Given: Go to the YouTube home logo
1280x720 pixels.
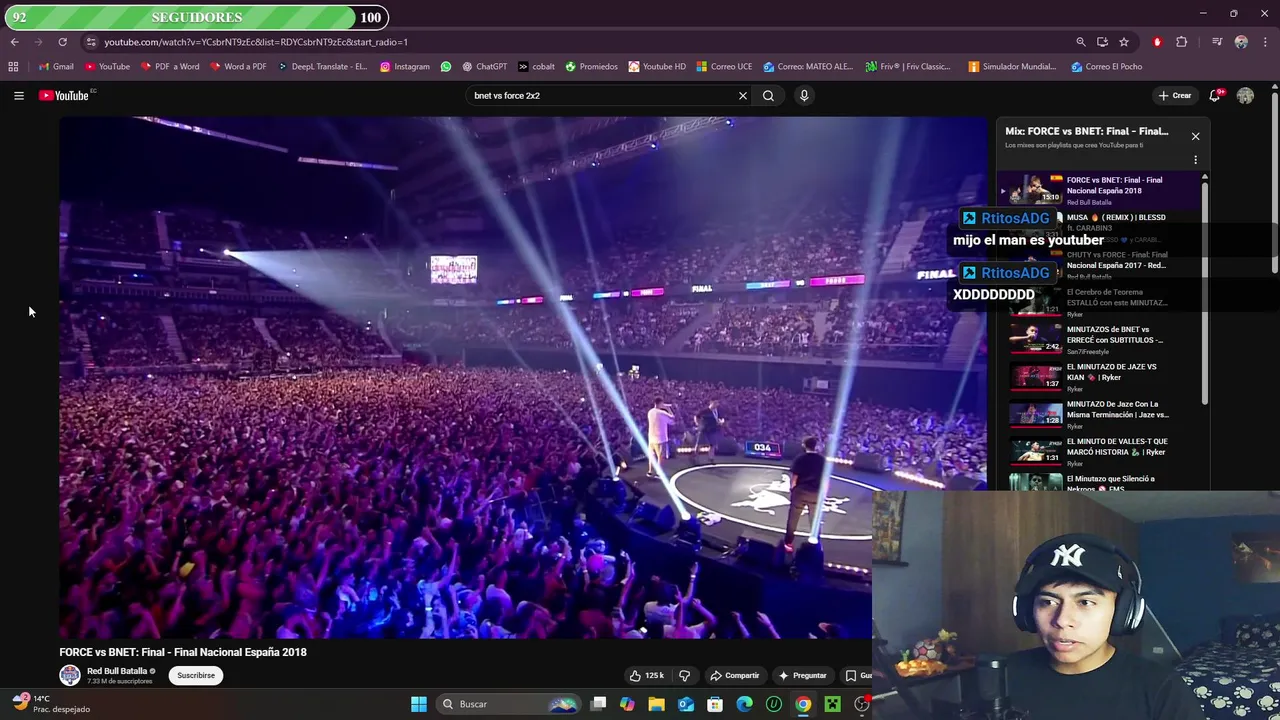Looking at the screenshot, I should click(66, 96).
